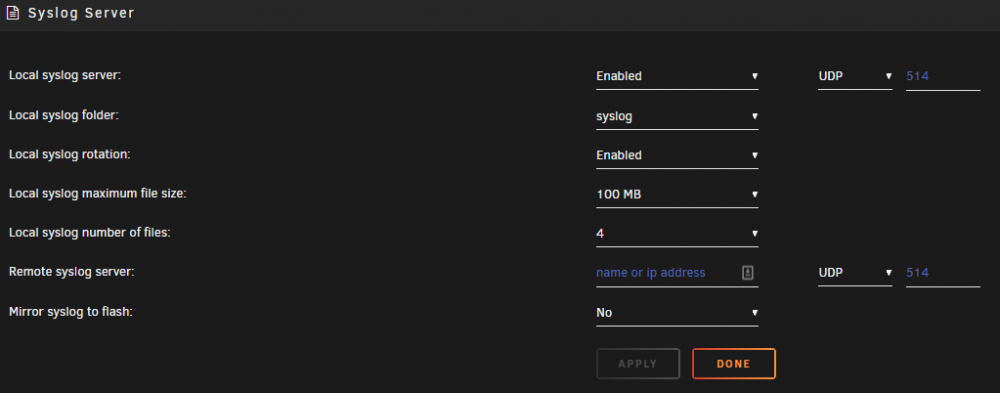Screen dimensions: 1000x393
Task: Click the Done button
Action: click(x=734, y=364)
